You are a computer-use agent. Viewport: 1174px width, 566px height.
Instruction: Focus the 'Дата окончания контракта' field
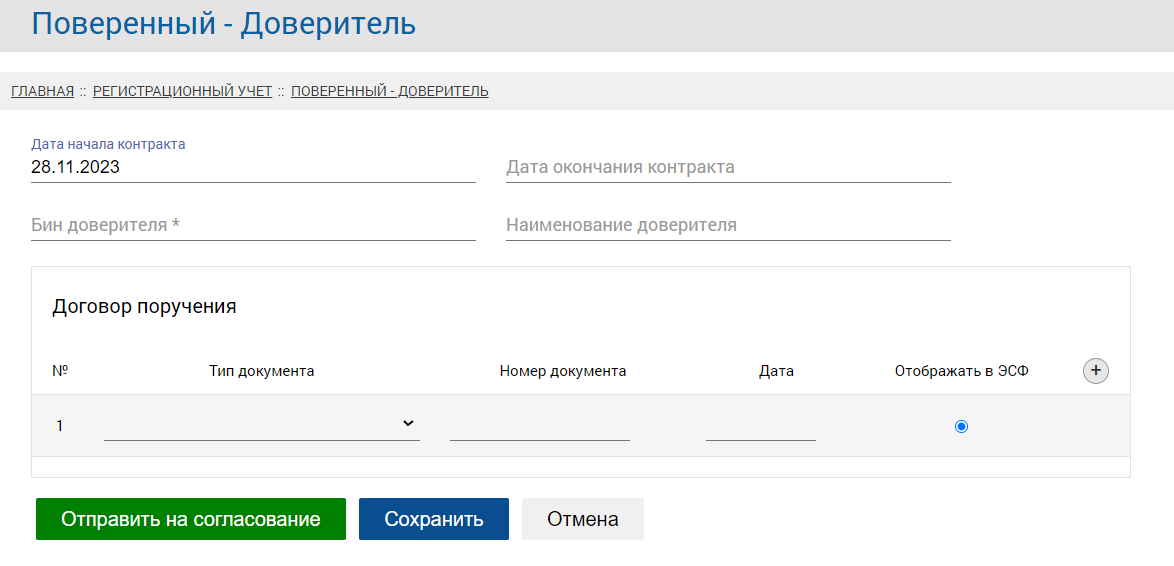[727, 168]
